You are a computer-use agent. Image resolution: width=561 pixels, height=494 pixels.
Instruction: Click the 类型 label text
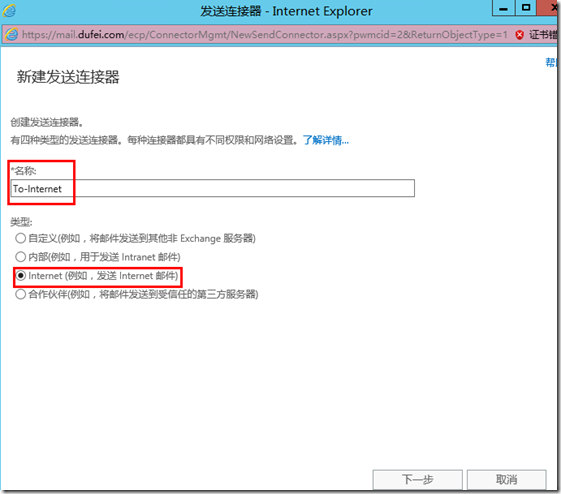[21, 222]
